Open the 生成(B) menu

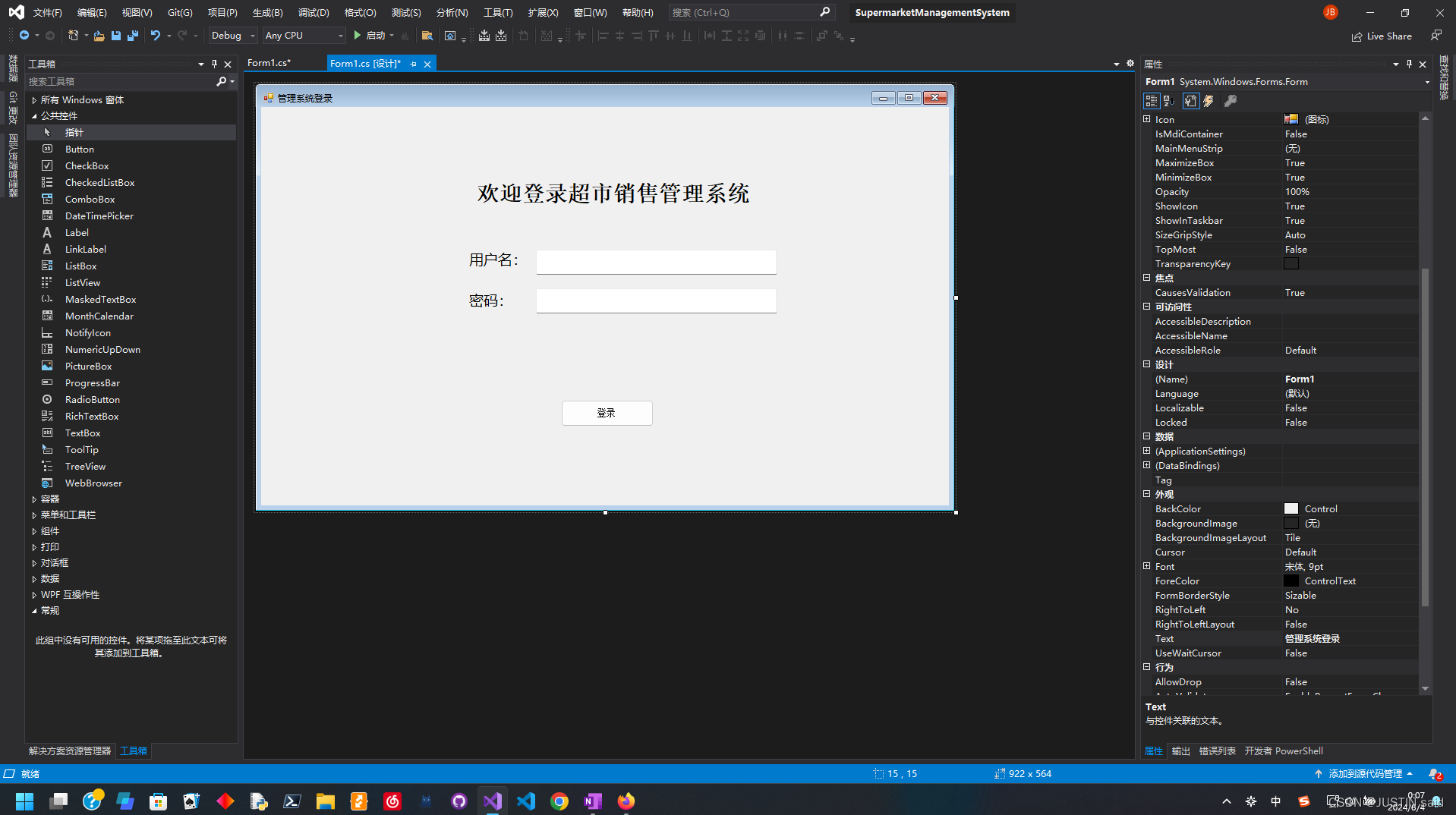[267, 12]
